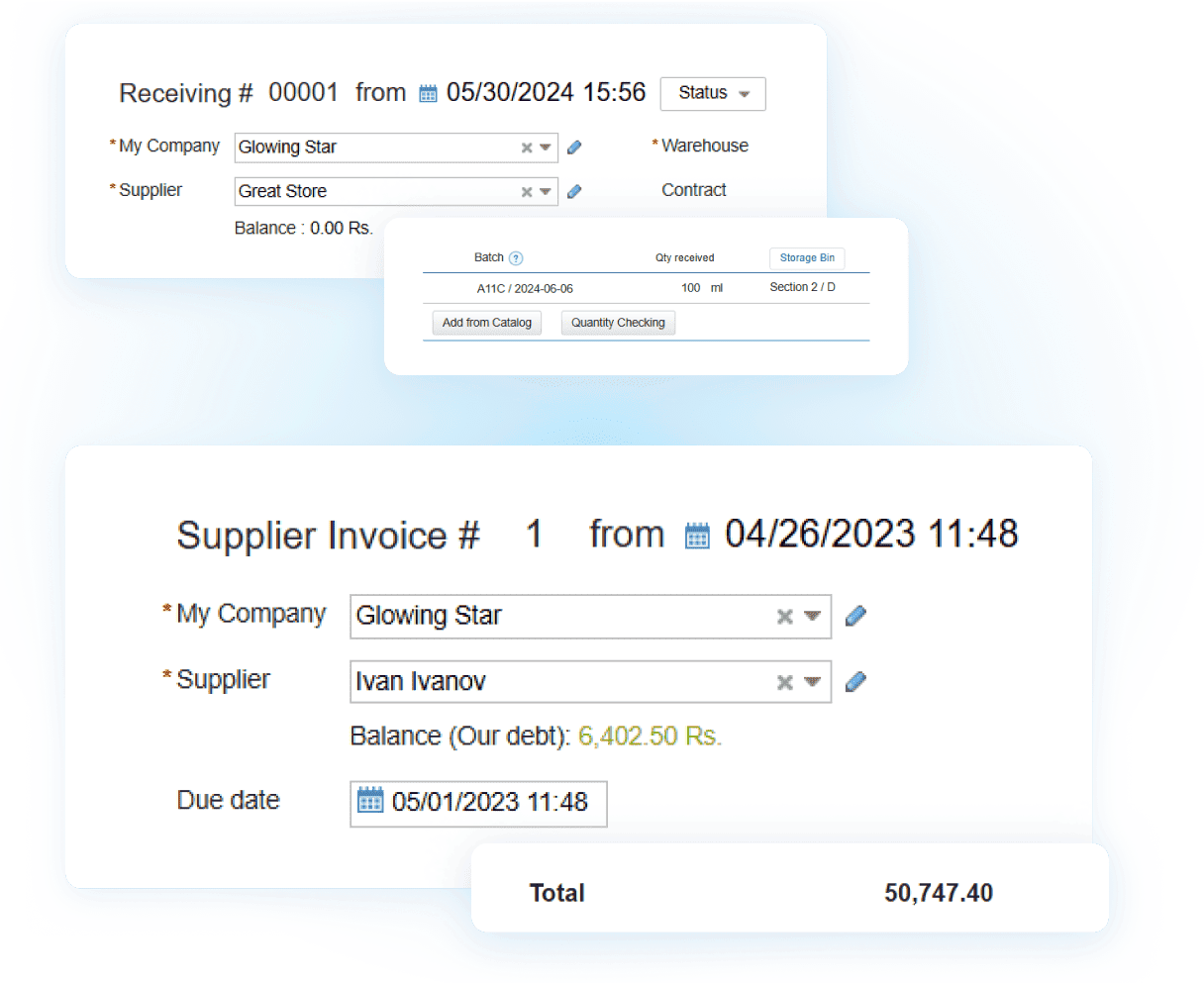Clear the Ivan Ivanov supplier with the x icon
This screenshot has width=1204, height=983.
click(783, 681)
